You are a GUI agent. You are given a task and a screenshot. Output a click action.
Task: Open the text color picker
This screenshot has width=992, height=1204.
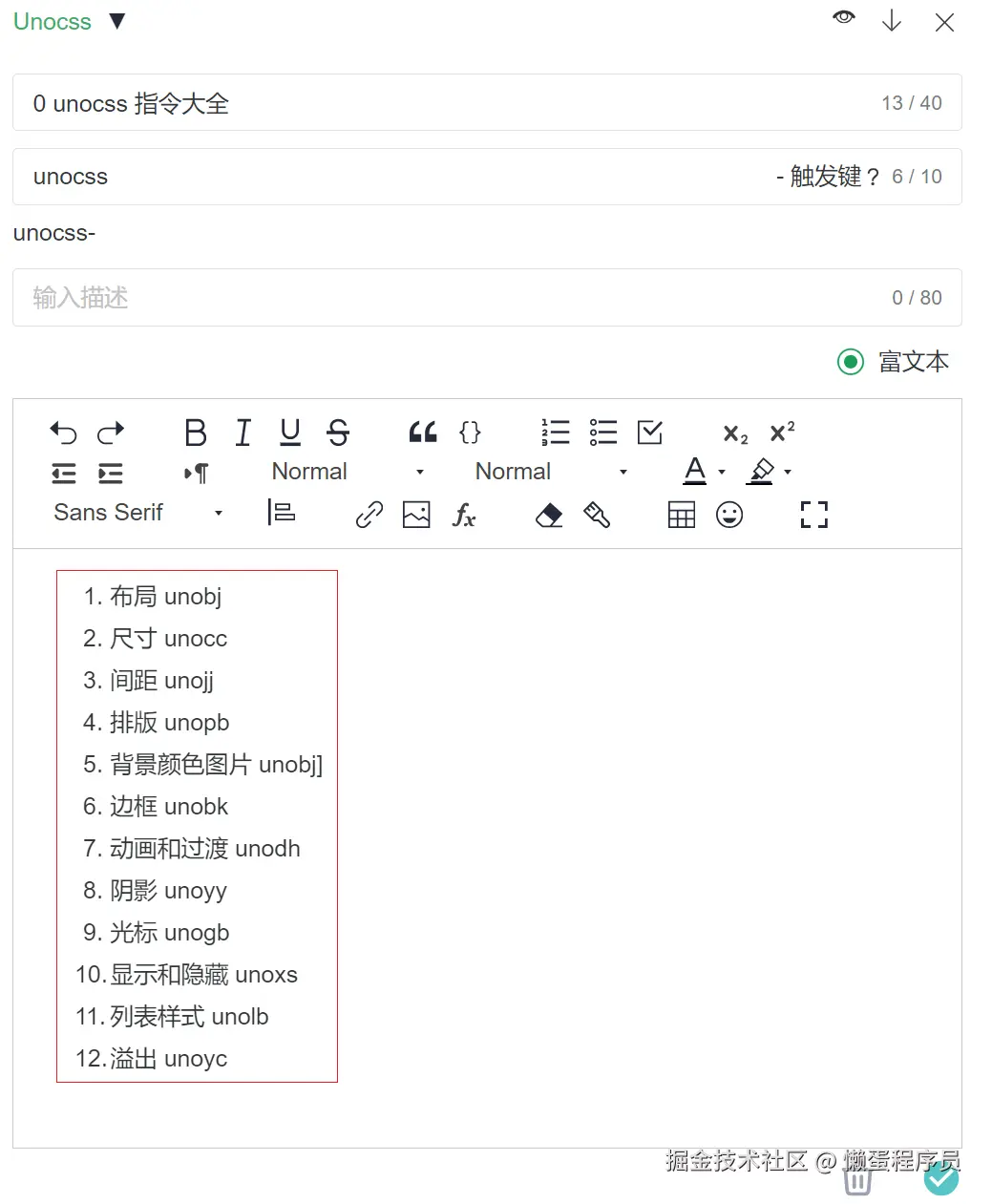coord(705,471)
